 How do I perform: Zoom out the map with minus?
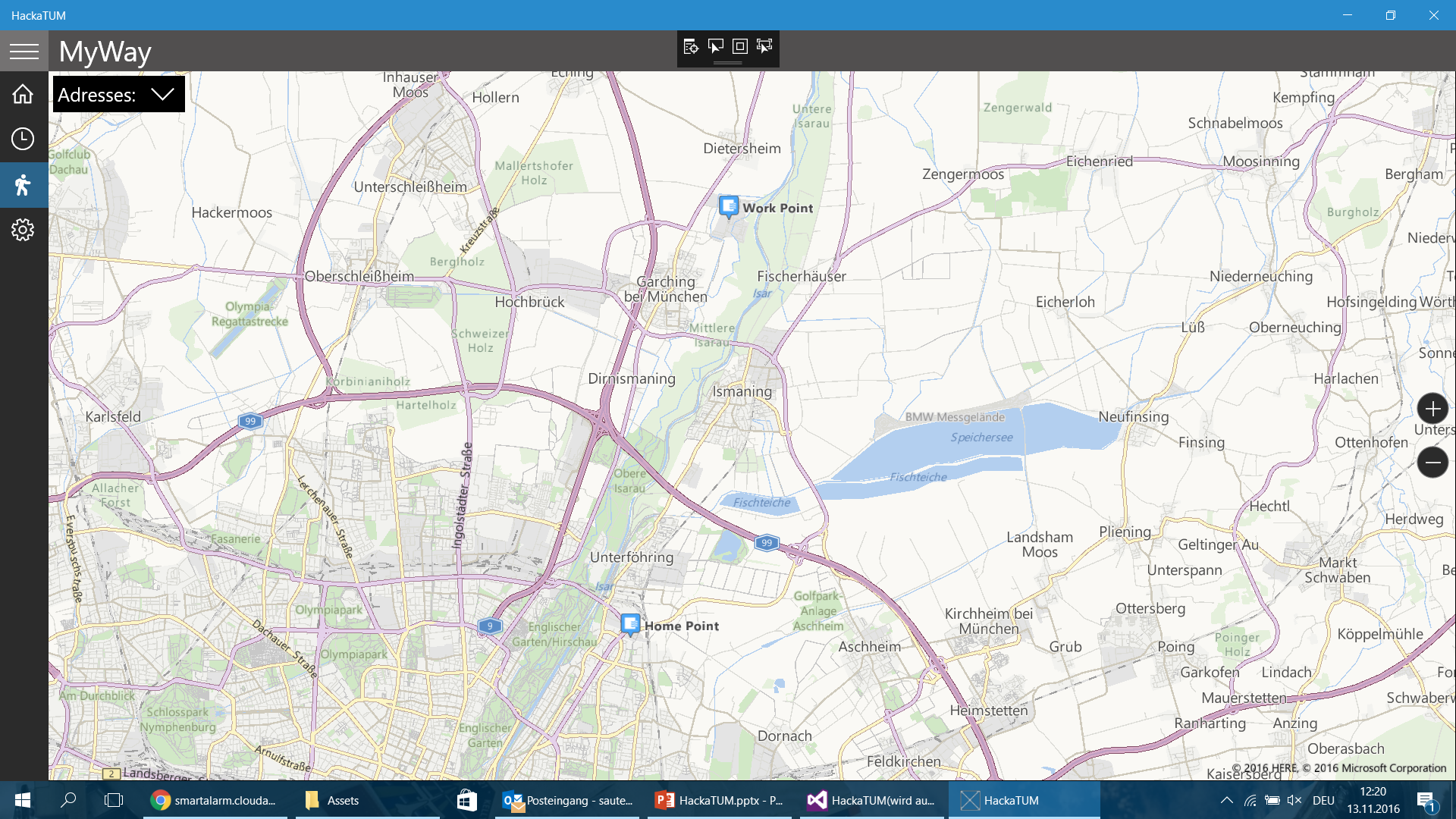(1432, 462)
